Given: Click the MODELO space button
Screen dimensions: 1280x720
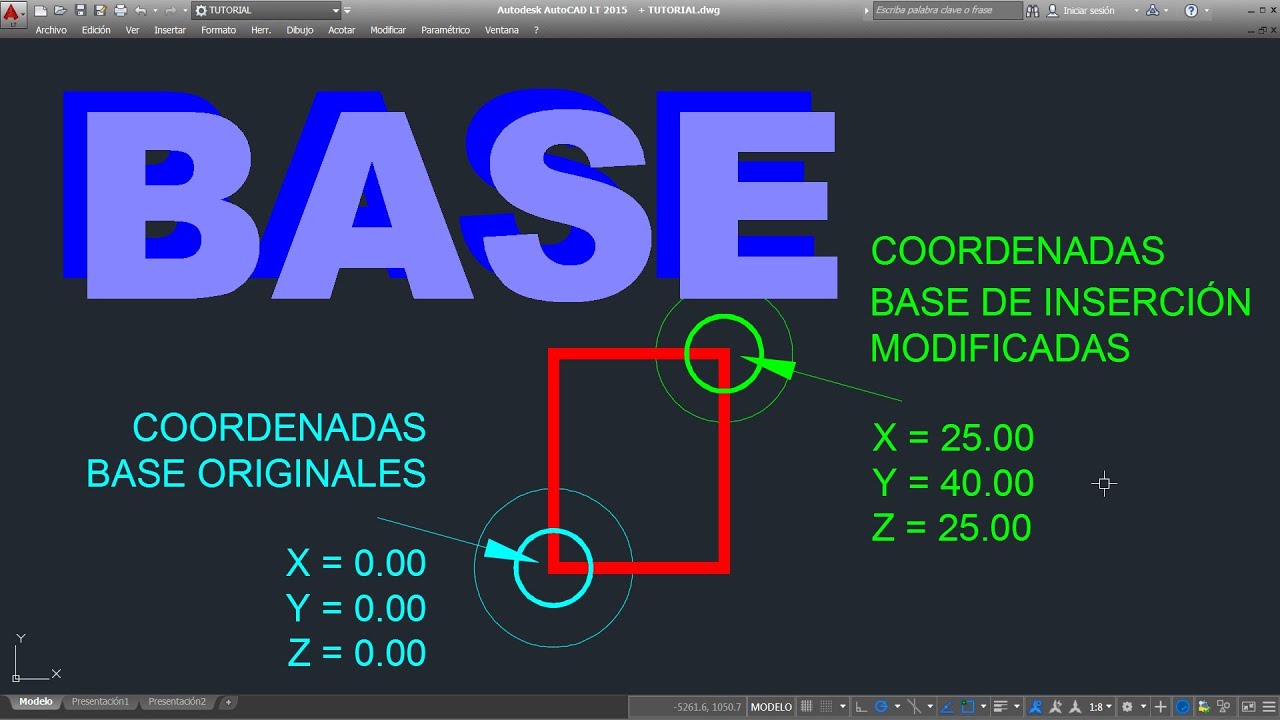Looking at the screenshot, I should pyautogui.click(x=771, y=707).
